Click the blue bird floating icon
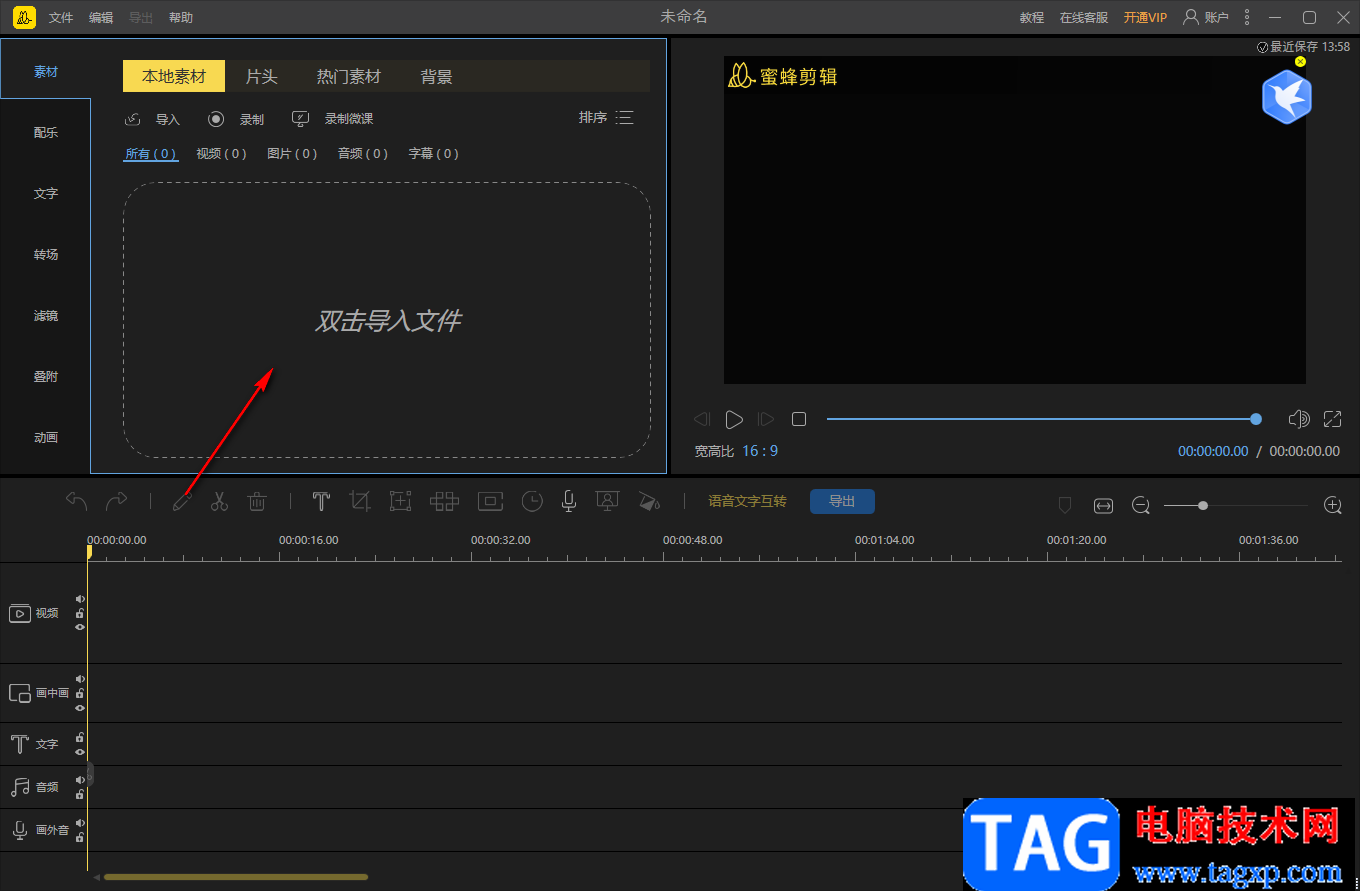This screenshot has height=891, width=1360. point(1286,97)
